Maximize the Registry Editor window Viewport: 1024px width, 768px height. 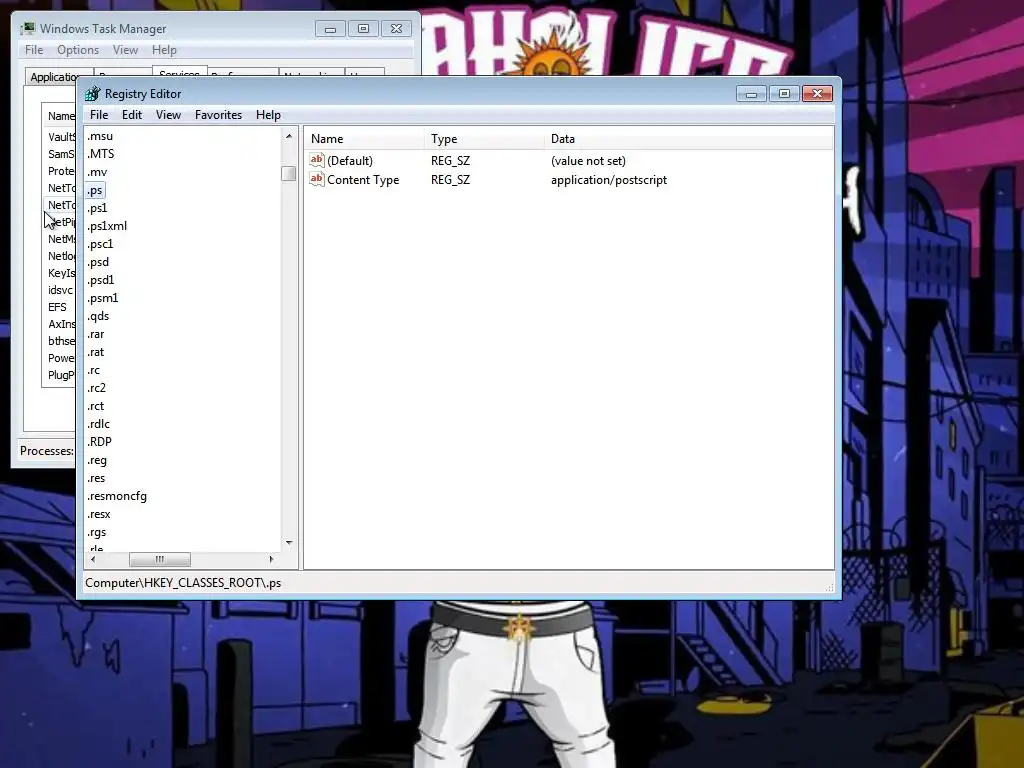tap(784, 94)
